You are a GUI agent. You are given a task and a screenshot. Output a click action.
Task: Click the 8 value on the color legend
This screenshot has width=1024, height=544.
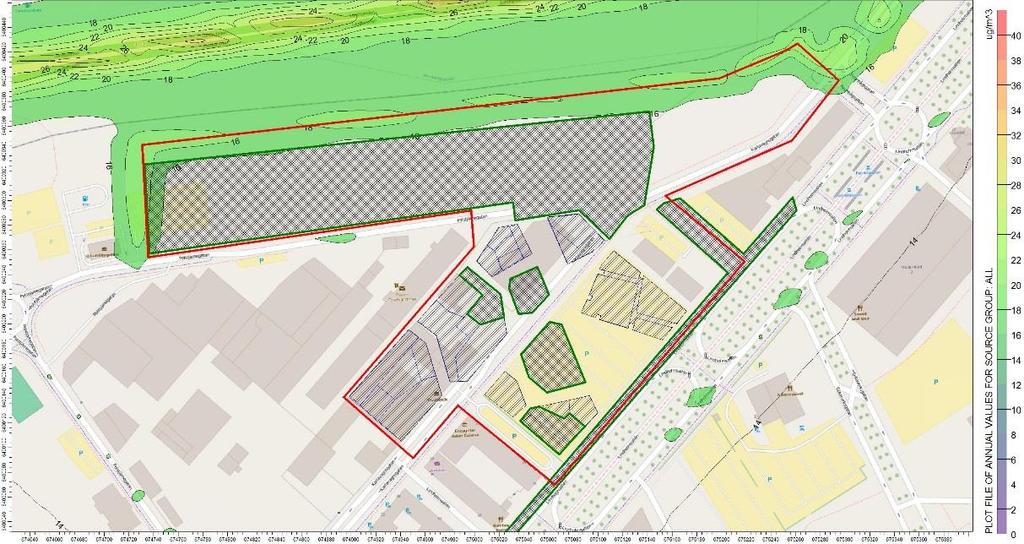[1014, 435]
